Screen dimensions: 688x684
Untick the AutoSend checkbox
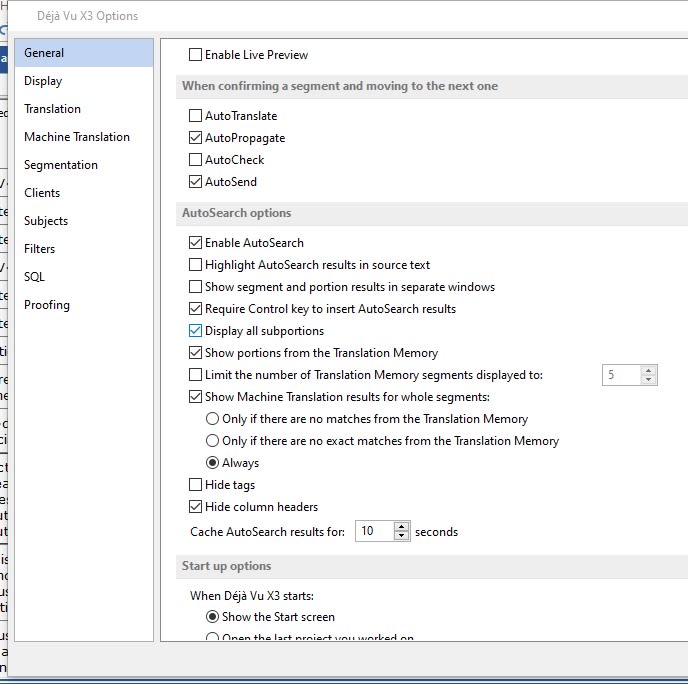coord(195,182)
